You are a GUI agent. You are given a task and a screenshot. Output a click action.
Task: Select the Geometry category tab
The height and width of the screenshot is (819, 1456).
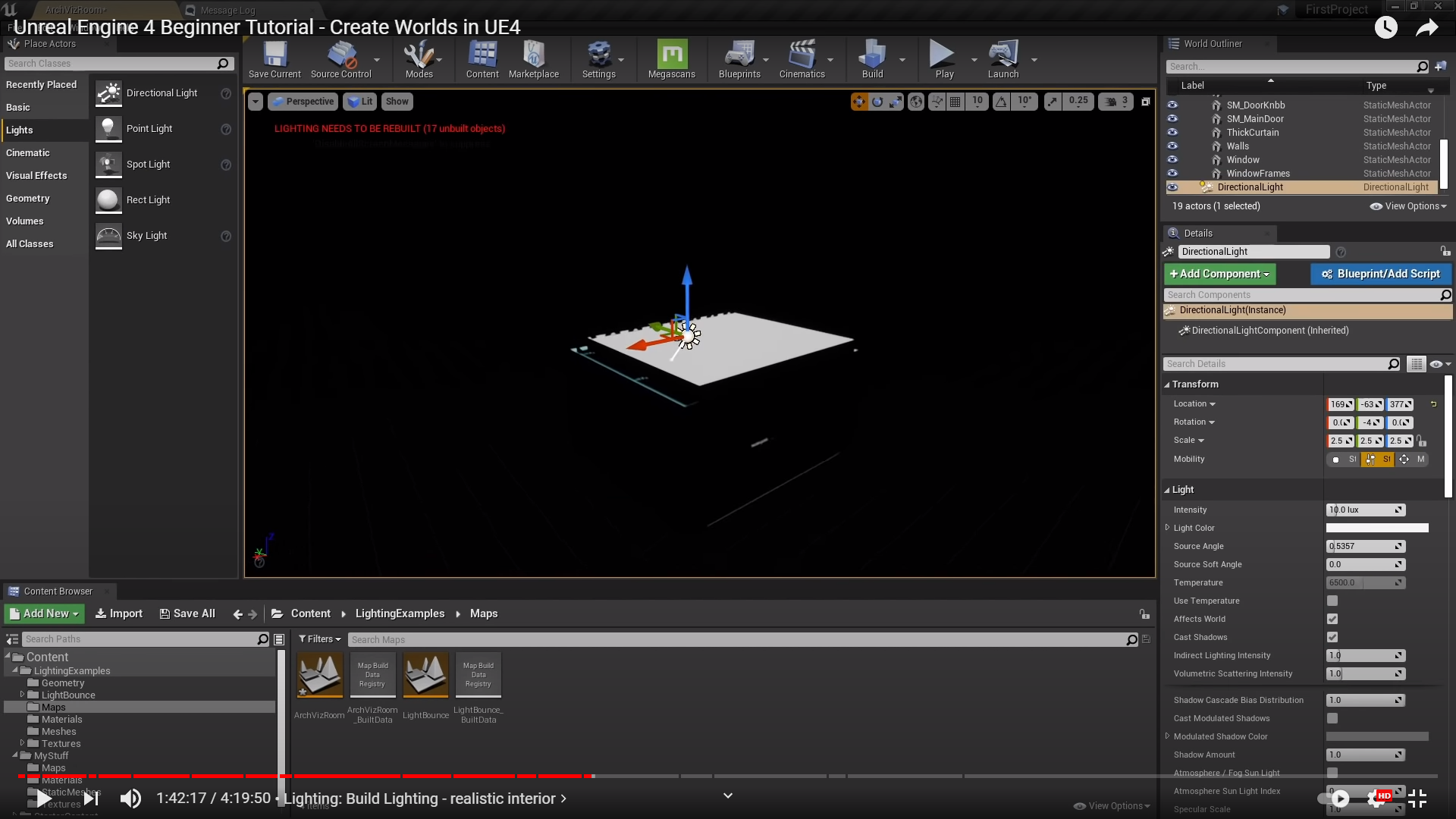(x=28, y=199)
